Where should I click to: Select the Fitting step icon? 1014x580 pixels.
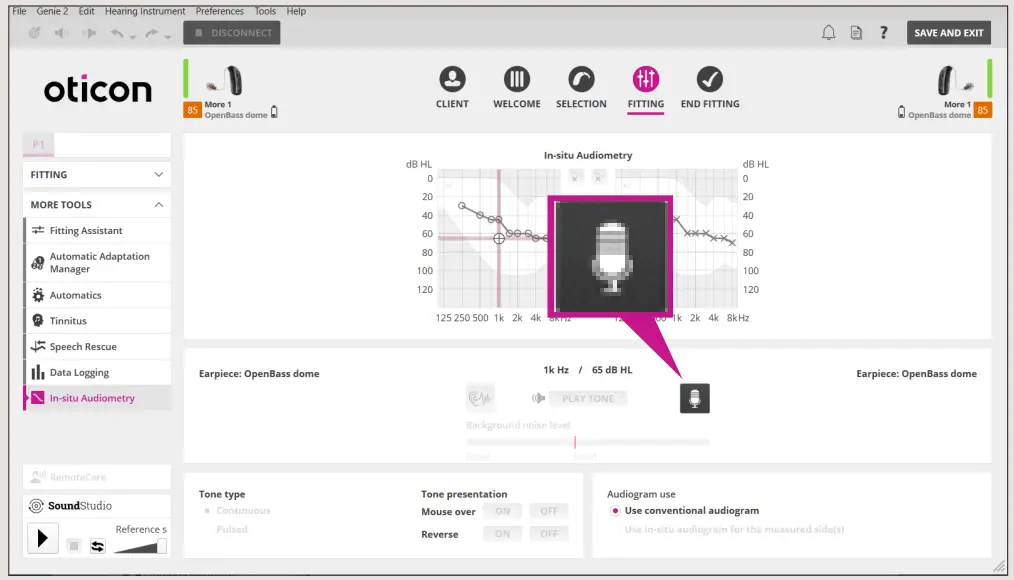point(645,80)
